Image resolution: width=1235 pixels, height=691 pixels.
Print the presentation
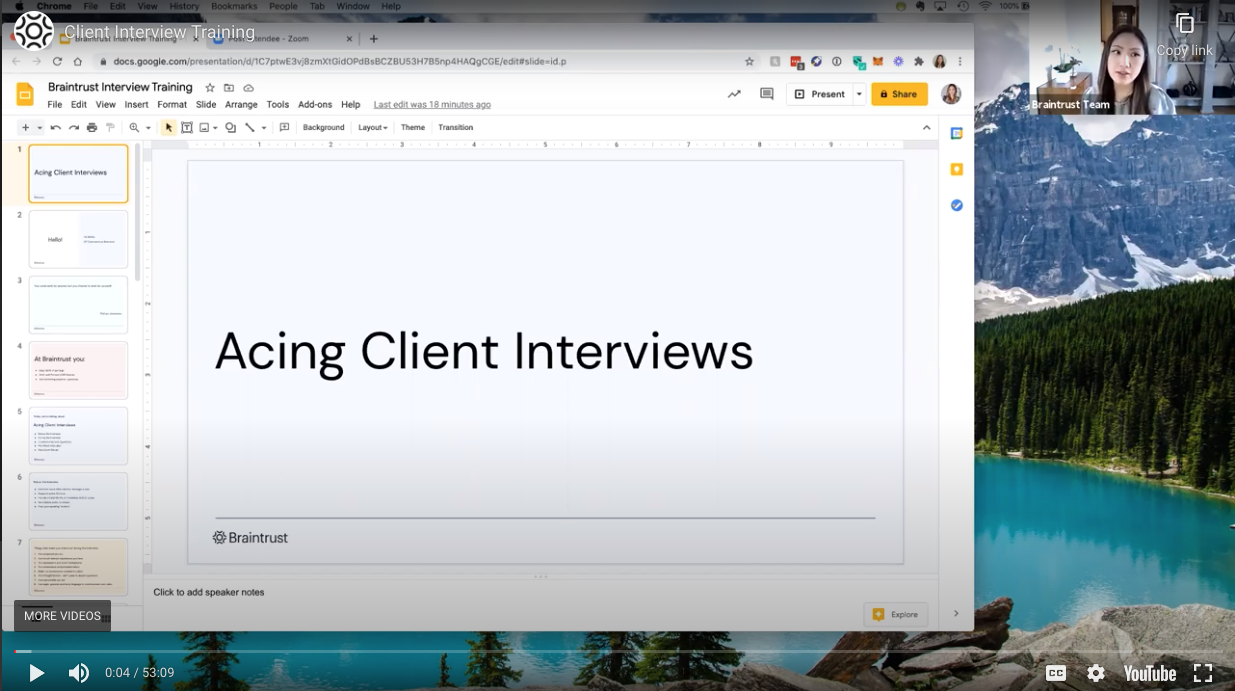[x=92, y=127]
